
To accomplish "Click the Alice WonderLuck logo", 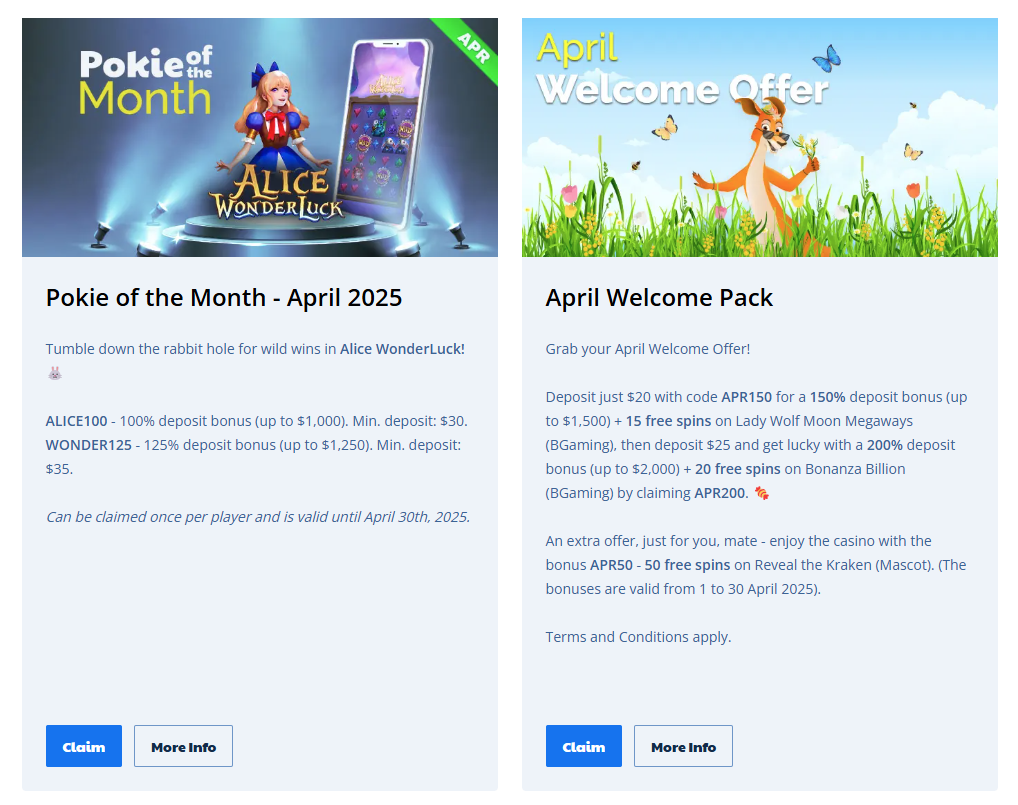I will 277,193.
